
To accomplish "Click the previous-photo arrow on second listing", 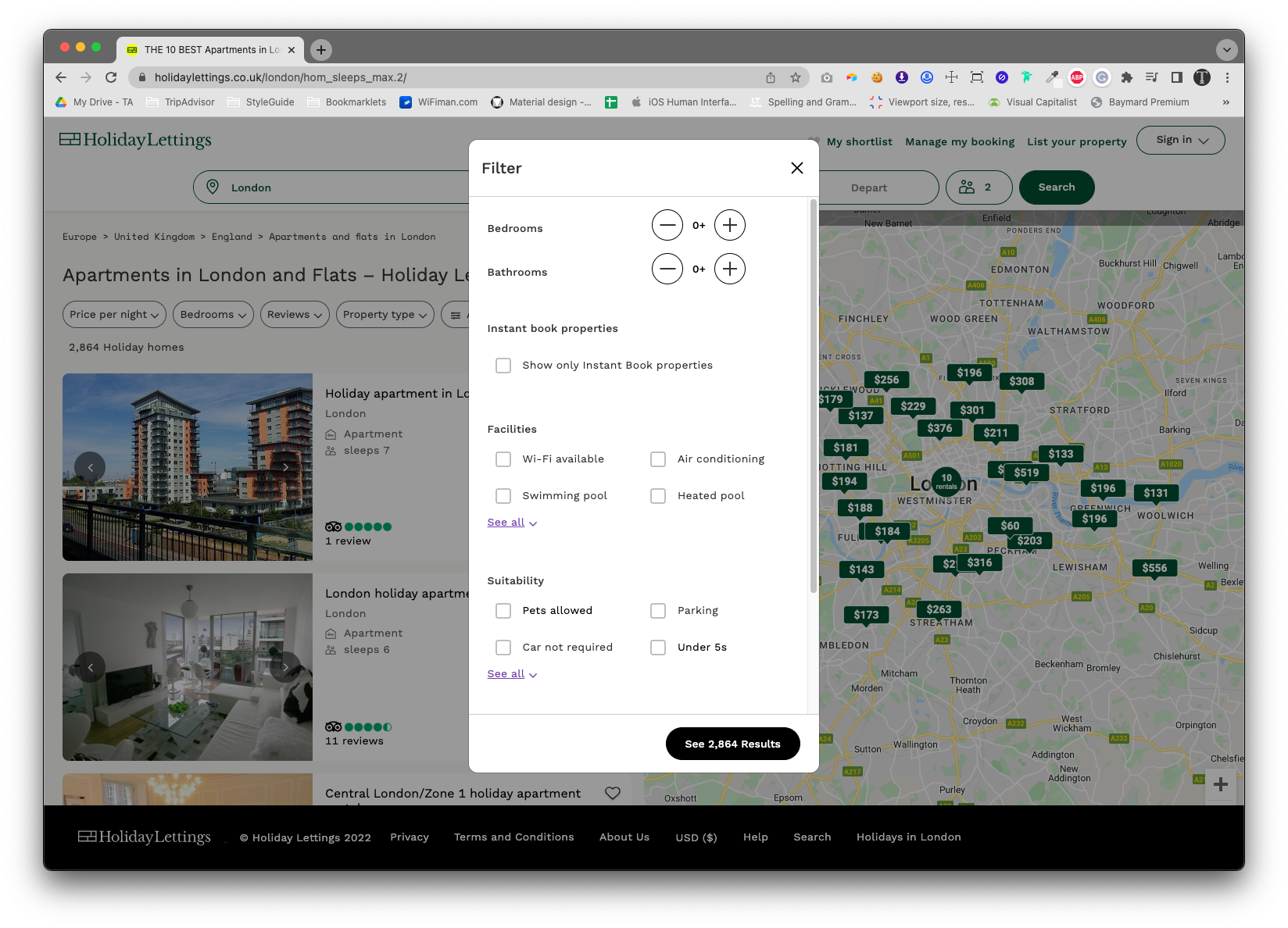I will (91, 667).
